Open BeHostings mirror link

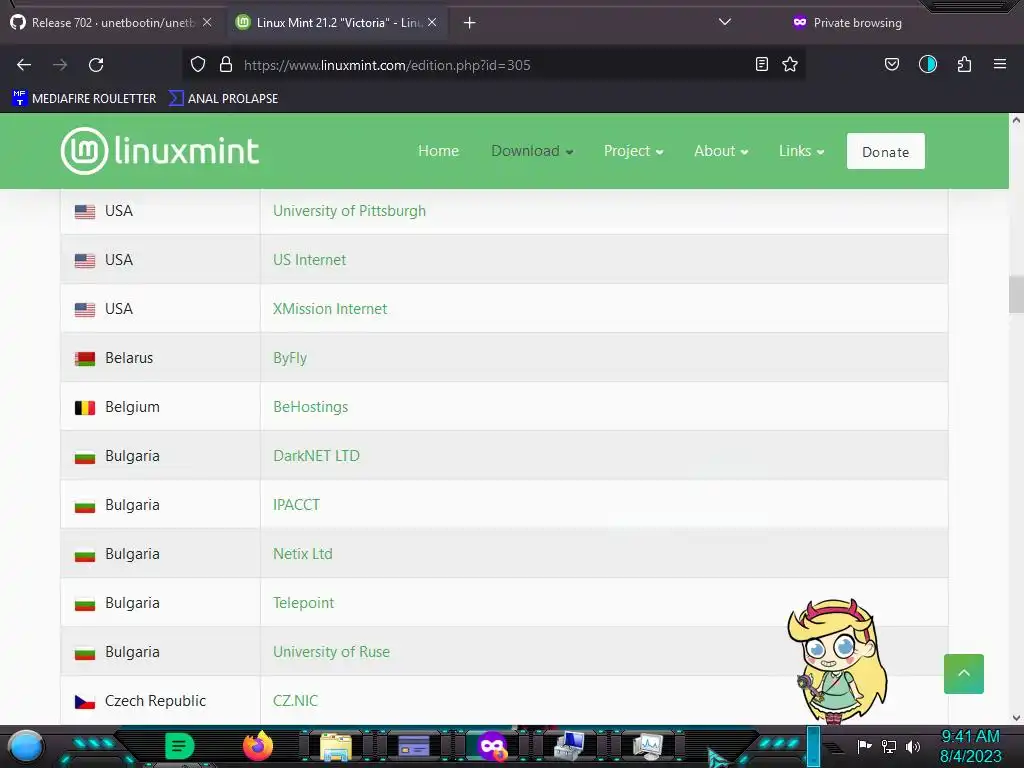tap(310, 407)
